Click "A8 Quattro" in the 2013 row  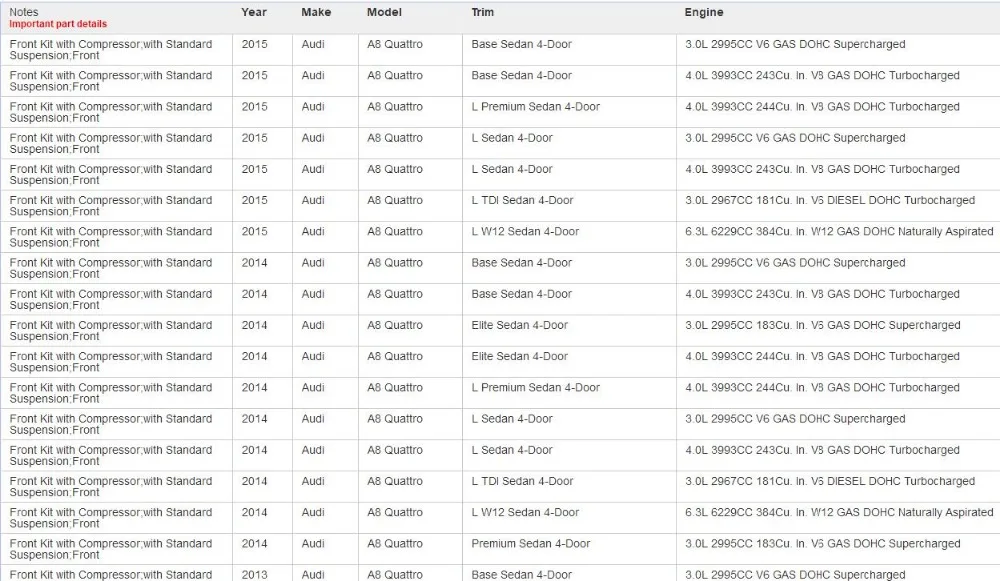point(395,575)
